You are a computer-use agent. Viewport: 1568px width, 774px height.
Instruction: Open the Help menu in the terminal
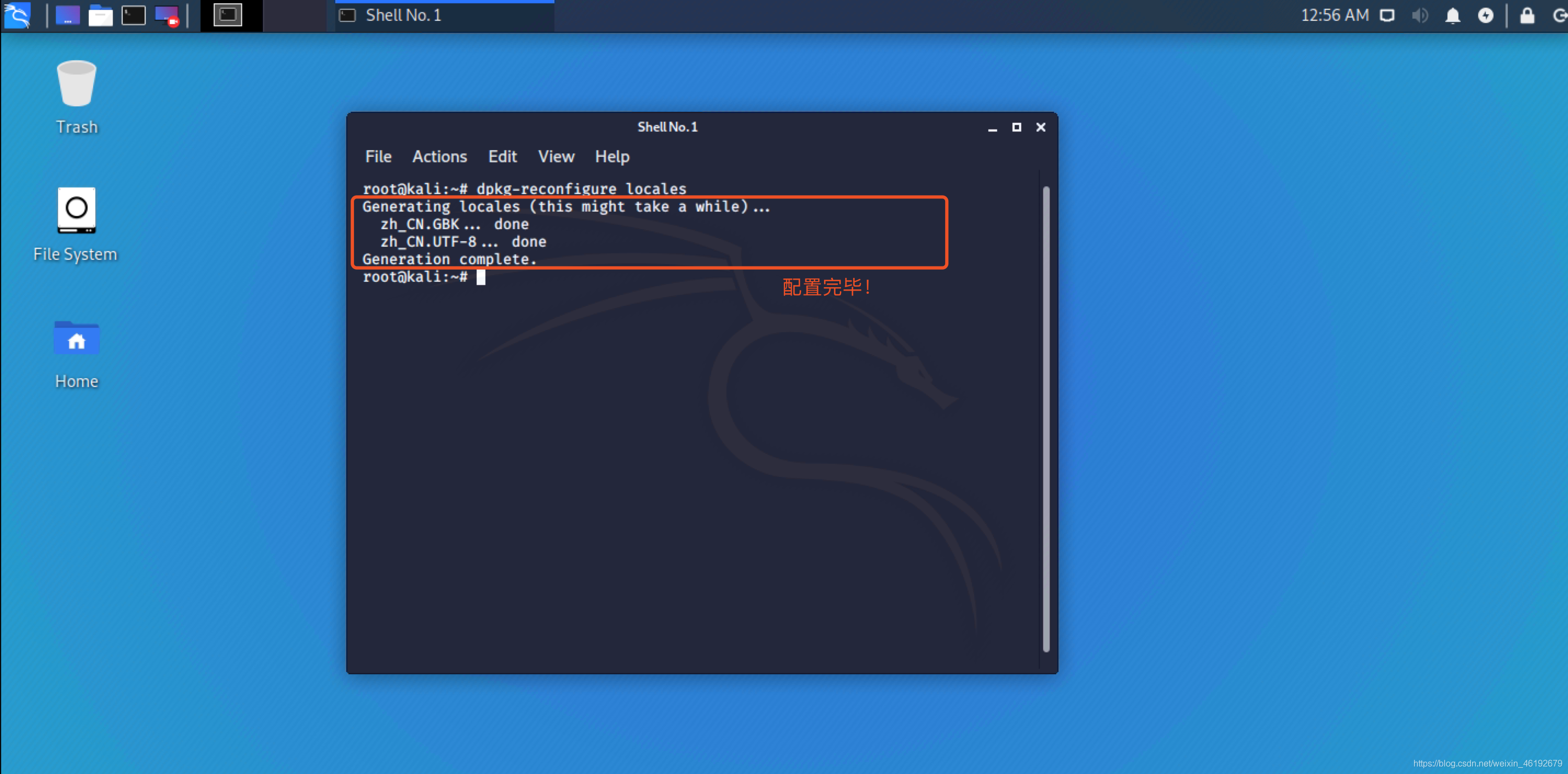[612, 157]
